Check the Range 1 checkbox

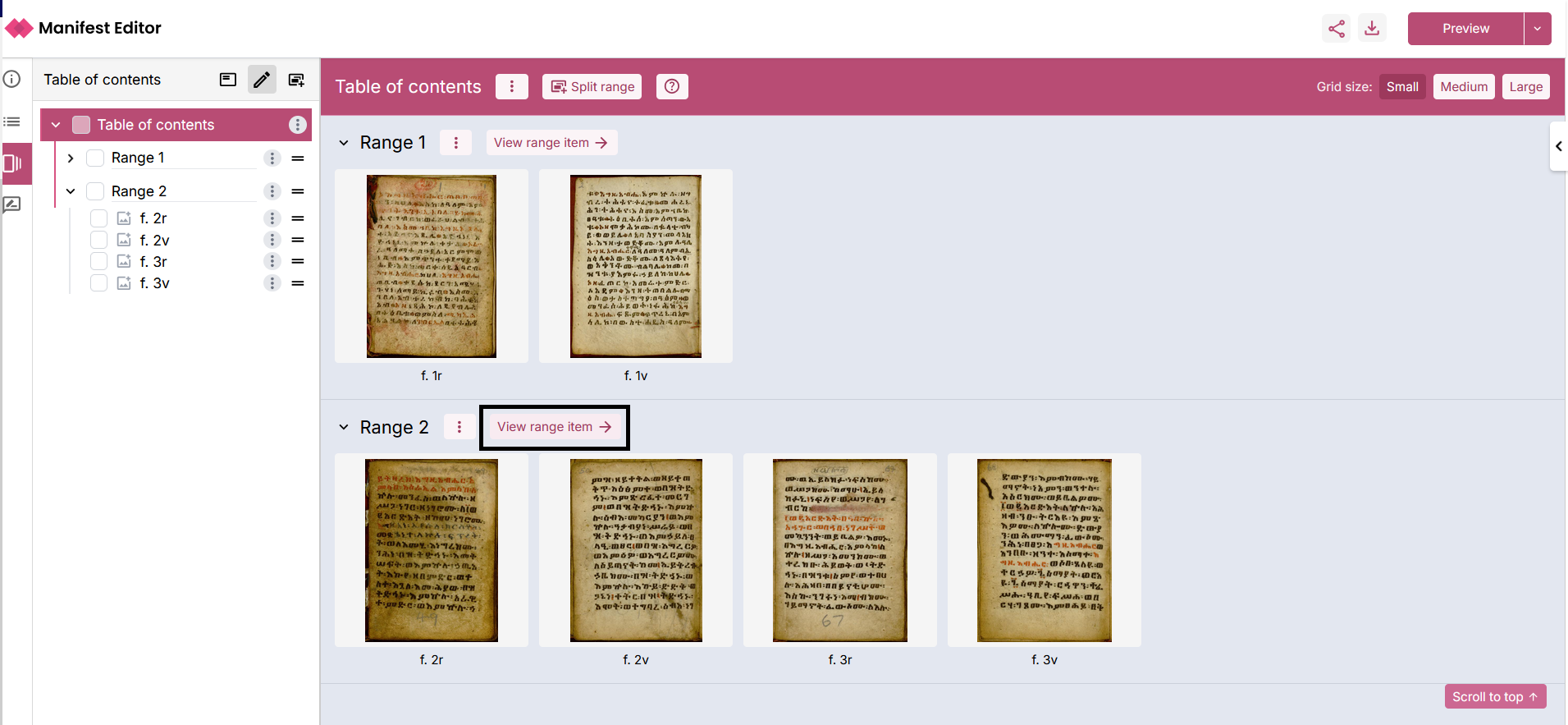point(95,158)
